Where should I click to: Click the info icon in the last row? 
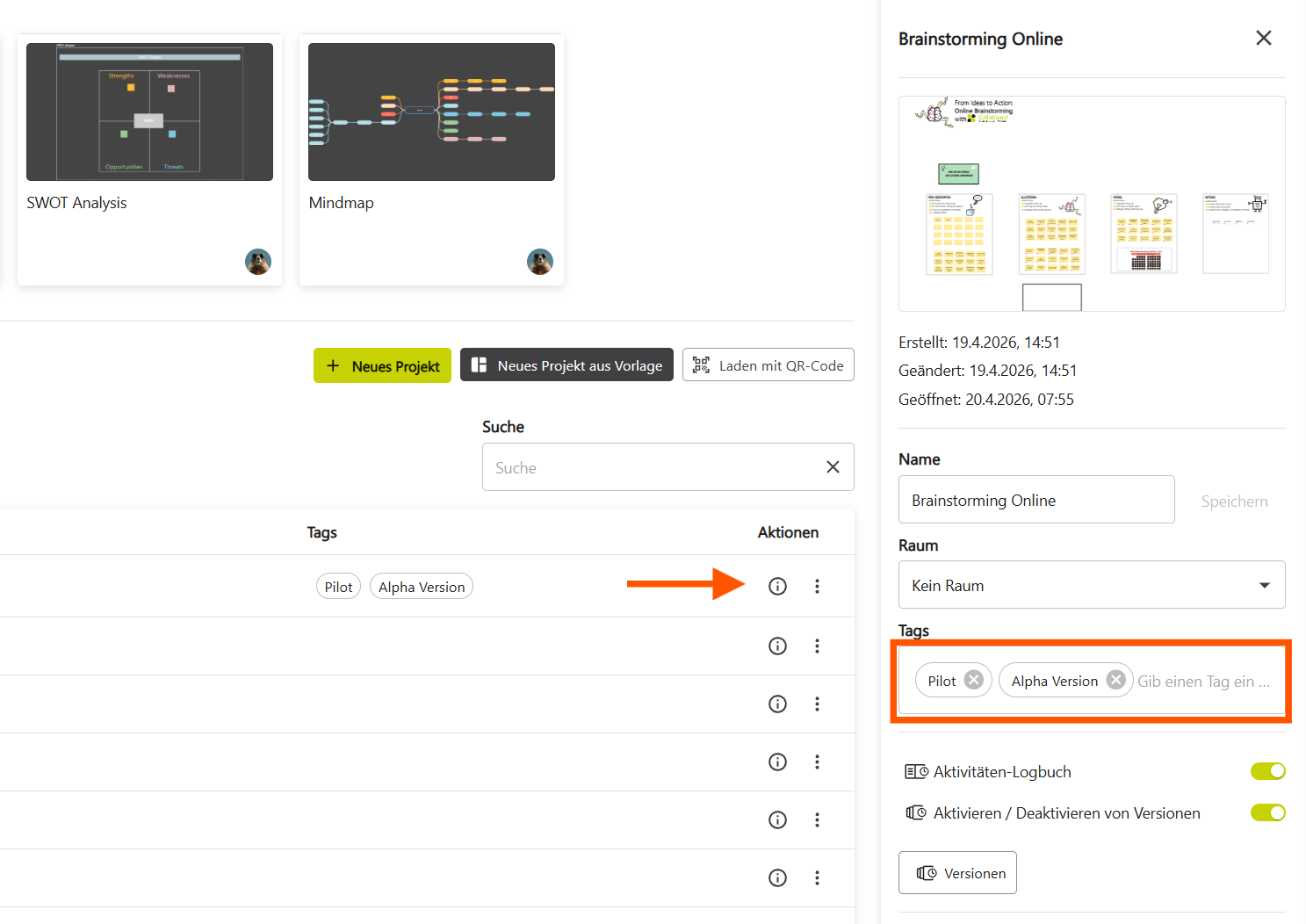(777, 877)
